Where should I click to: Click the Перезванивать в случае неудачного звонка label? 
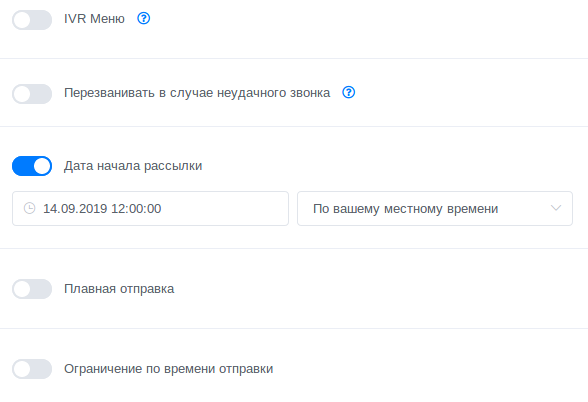197,93
